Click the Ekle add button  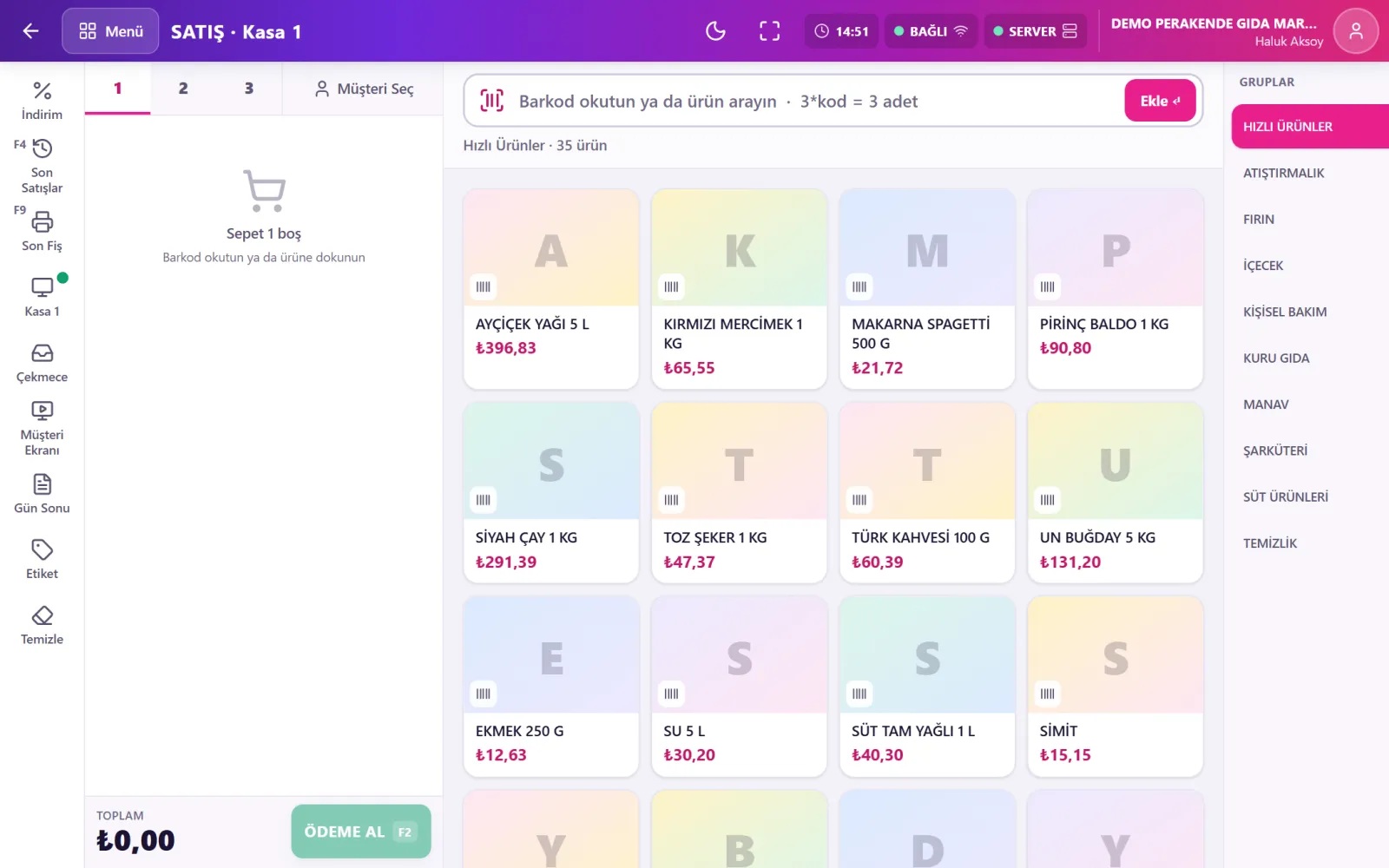(1160, 101)
